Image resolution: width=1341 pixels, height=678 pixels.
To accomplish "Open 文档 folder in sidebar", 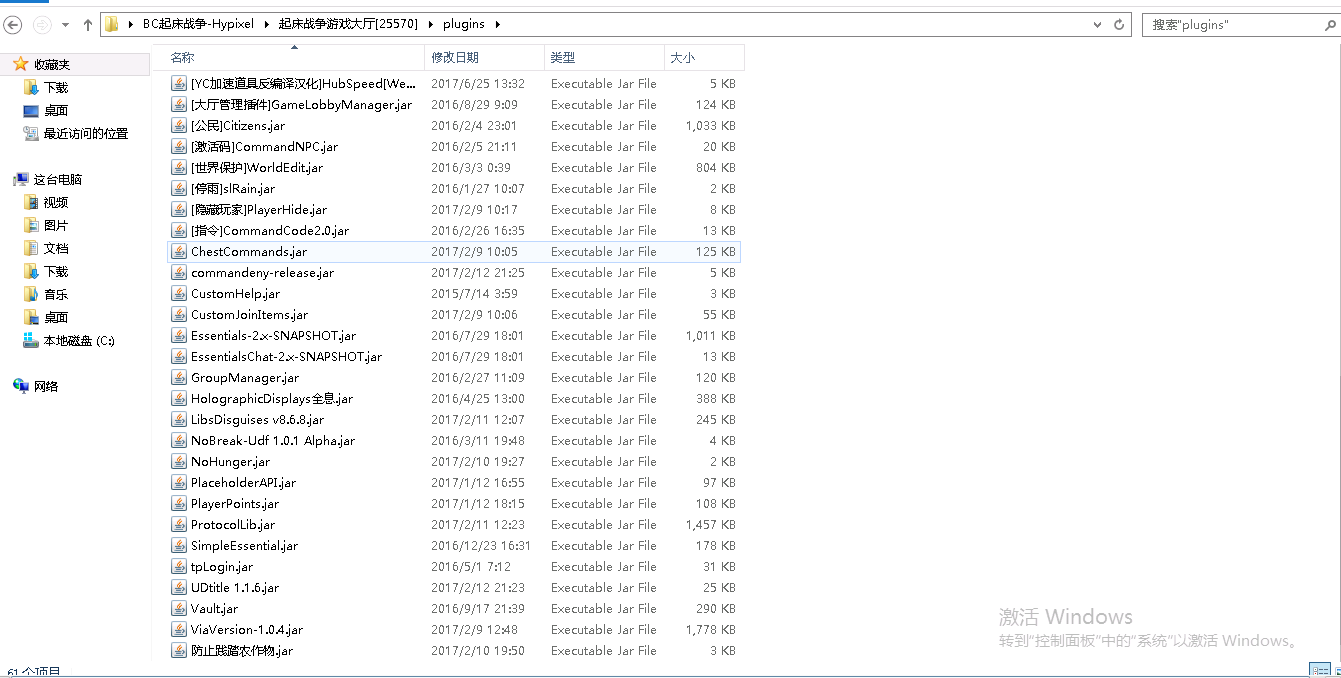I will pos(55,249).
